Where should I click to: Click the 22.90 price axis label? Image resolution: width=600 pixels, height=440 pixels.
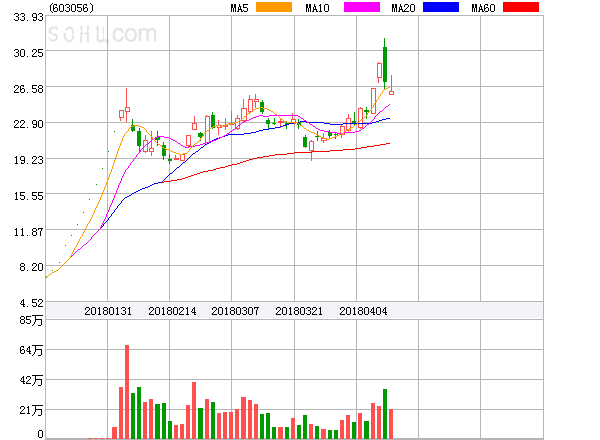29,124
